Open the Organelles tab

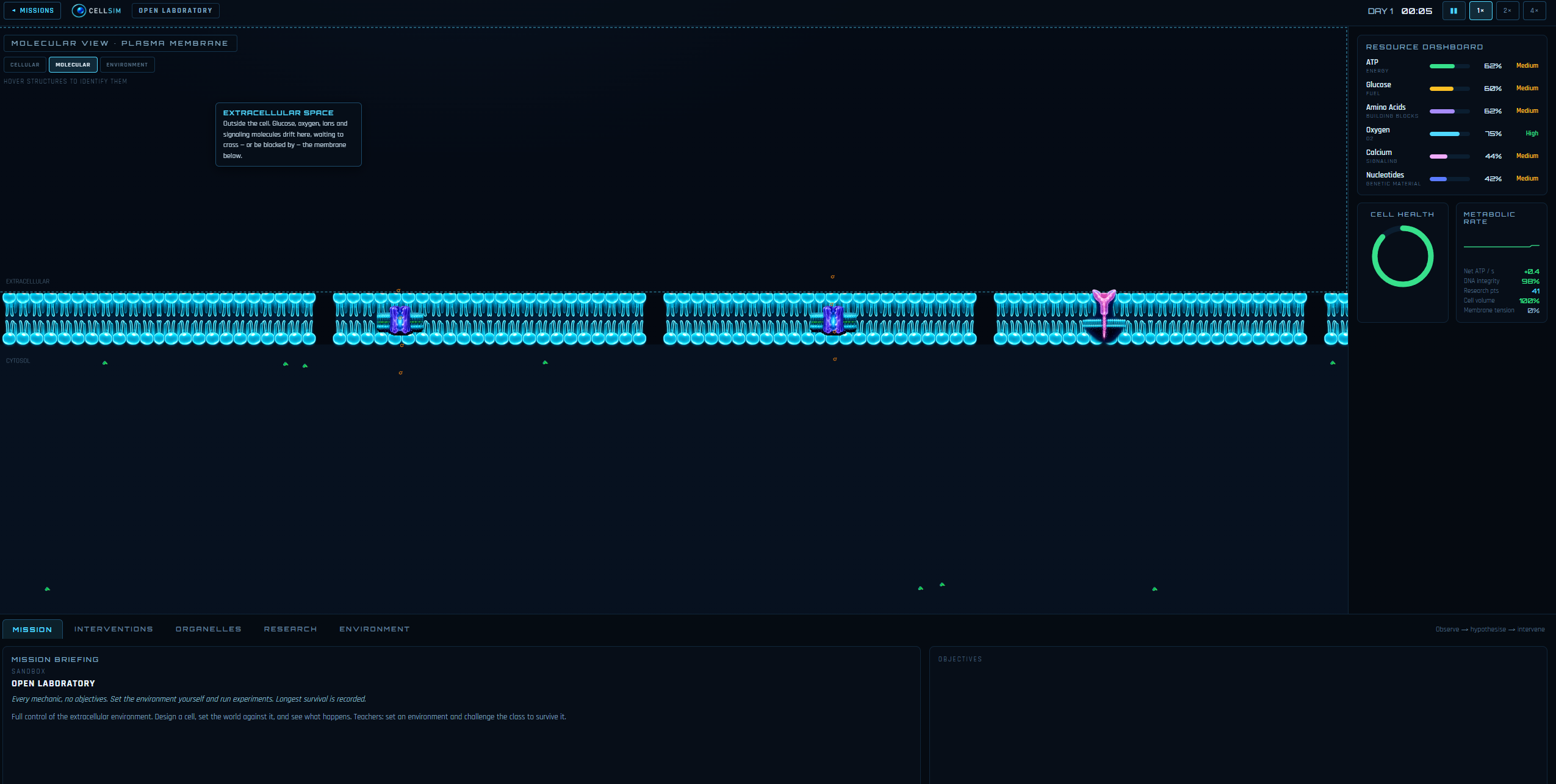208,629
